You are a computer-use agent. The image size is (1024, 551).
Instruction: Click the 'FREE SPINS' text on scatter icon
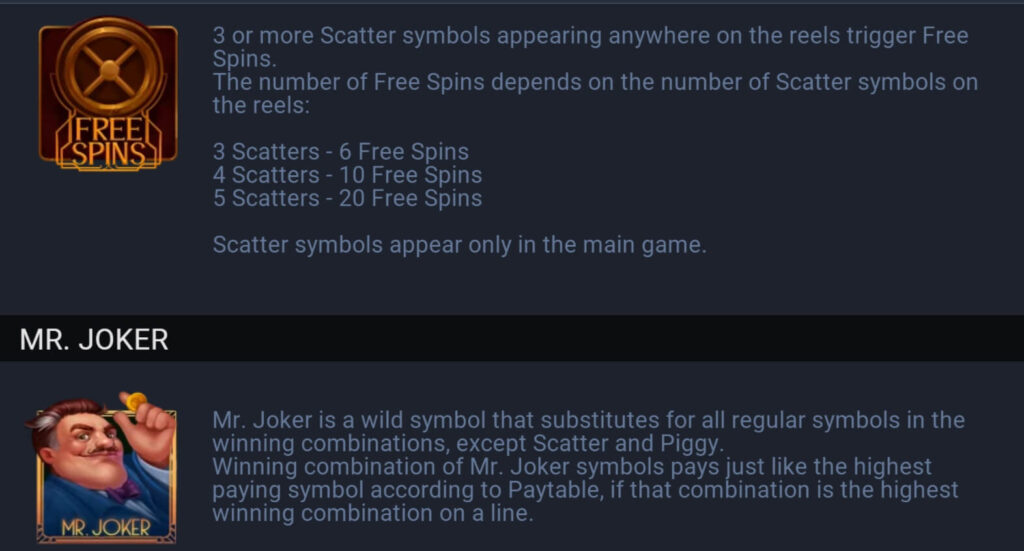(108, 142)
